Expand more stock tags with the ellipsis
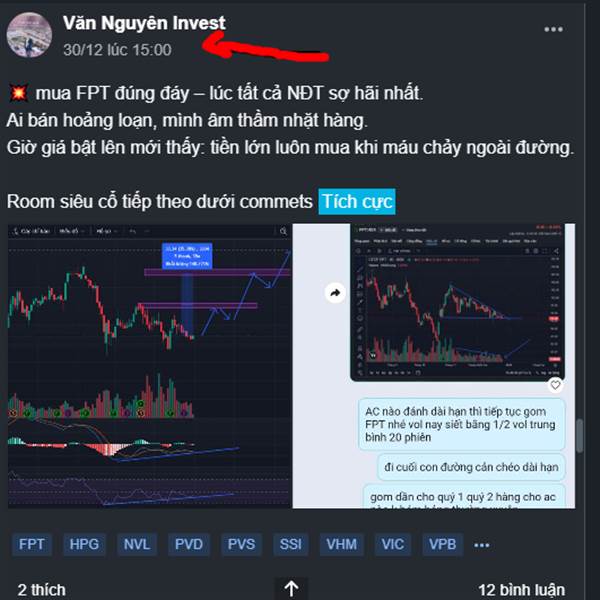600x600 pixels. pos(481,545)
